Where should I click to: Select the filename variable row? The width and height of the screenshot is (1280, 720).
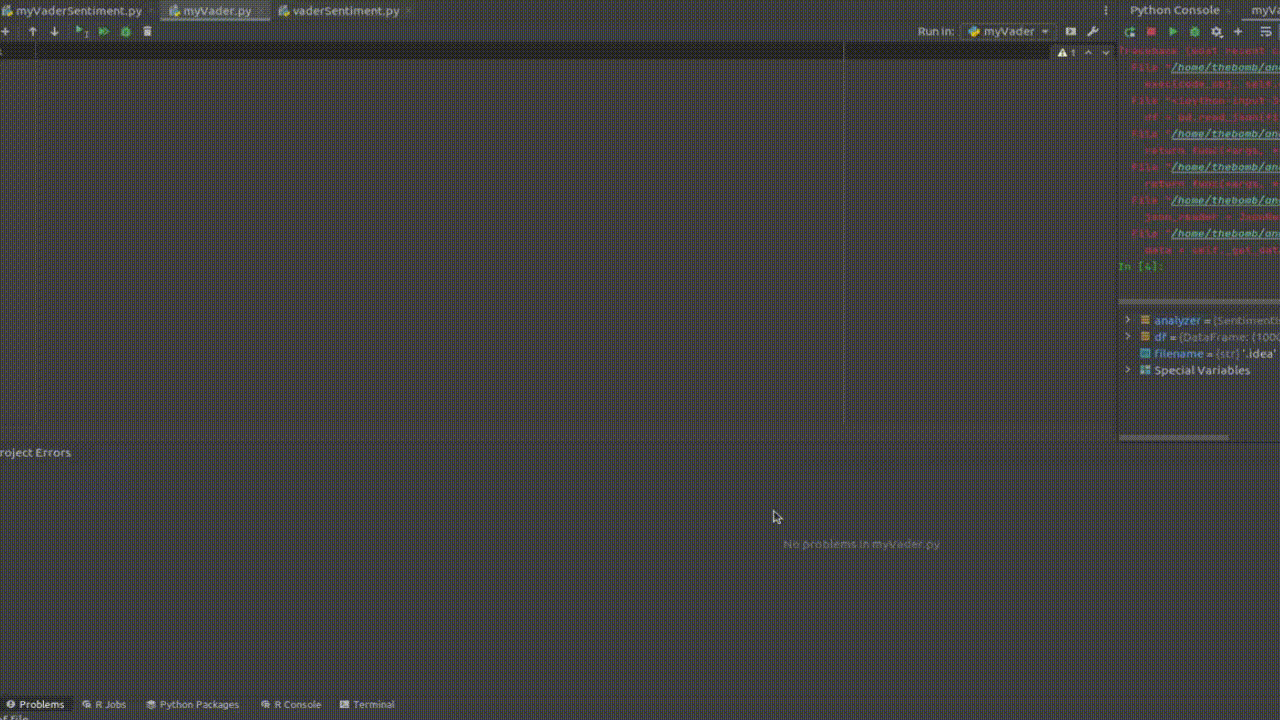point(1200,354)
